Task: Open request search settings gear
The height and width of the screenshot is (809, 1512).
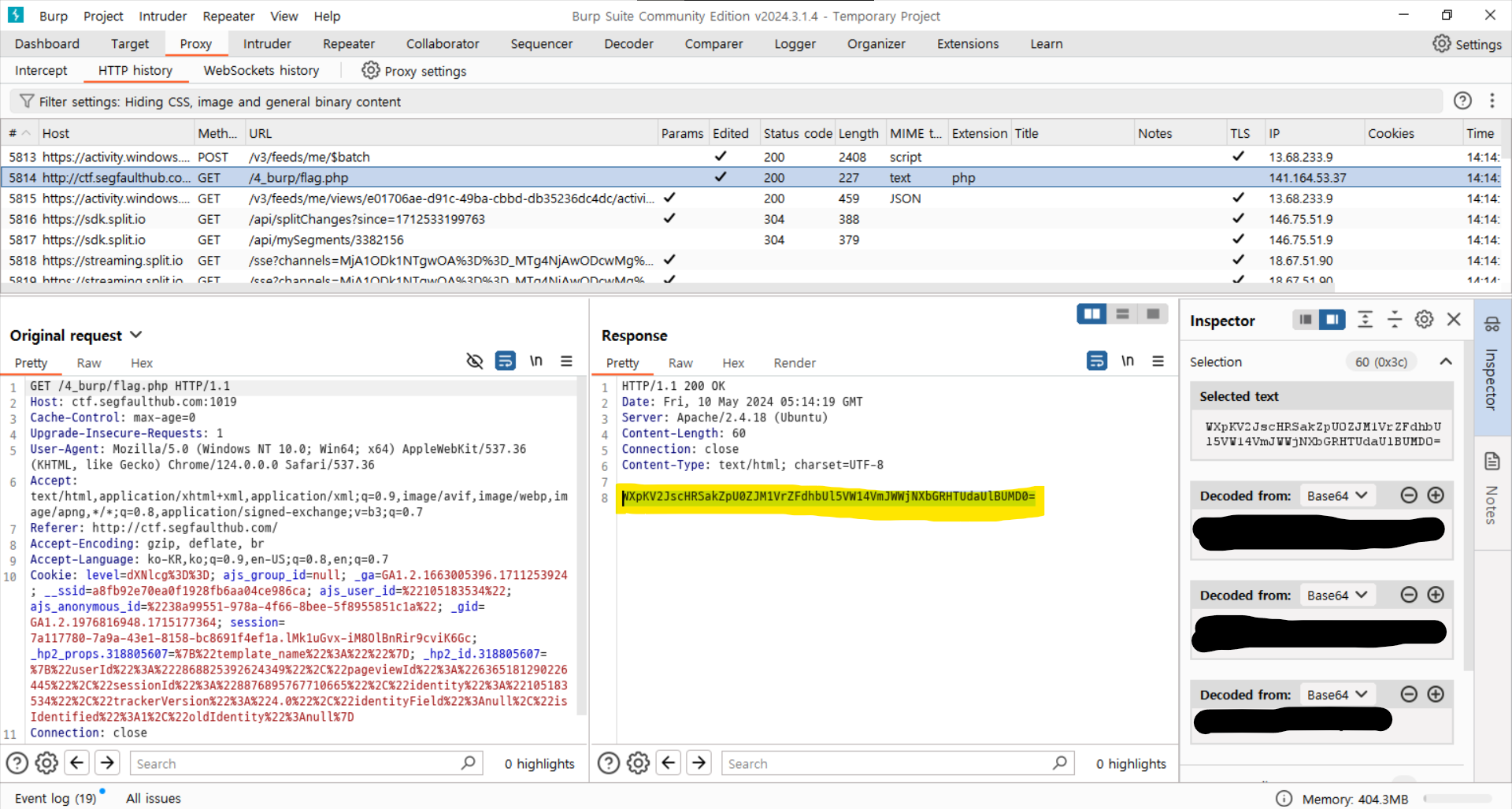Action: coord(46,763)
